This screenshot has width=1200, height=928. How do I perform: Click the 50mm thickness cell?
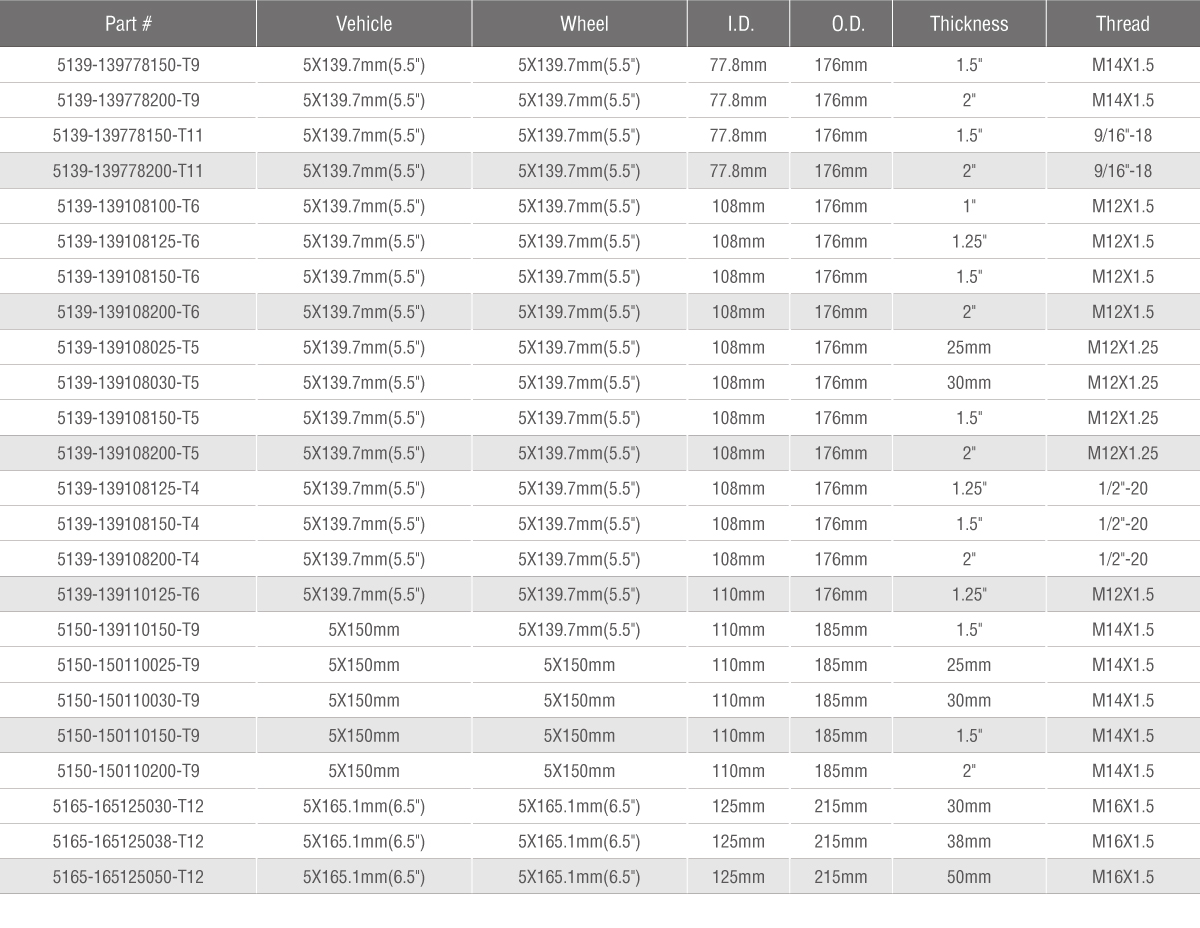click(x=969, y=877)
